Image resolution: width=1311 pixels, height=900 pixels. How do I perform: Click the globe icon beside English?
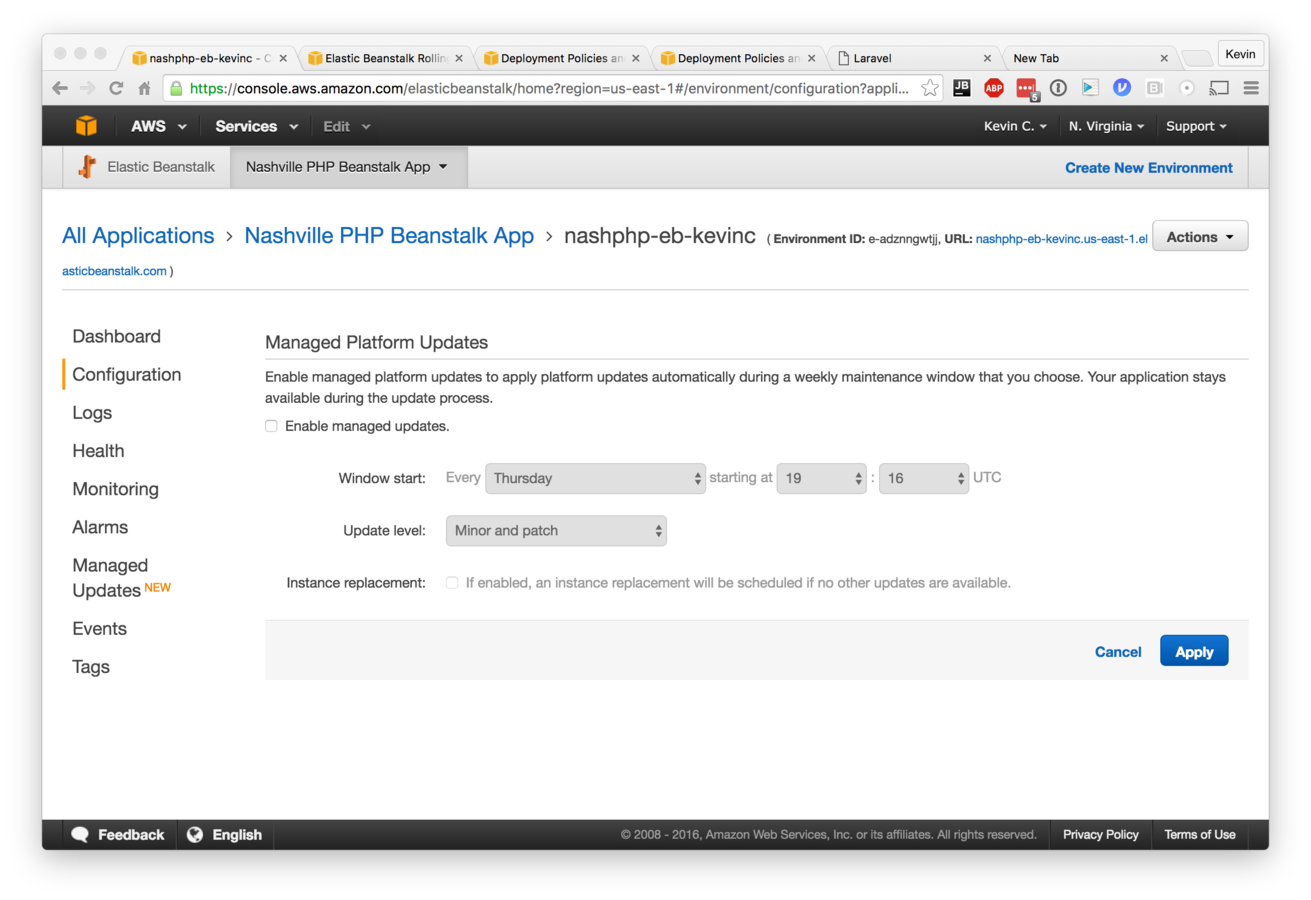pos(195,835)
